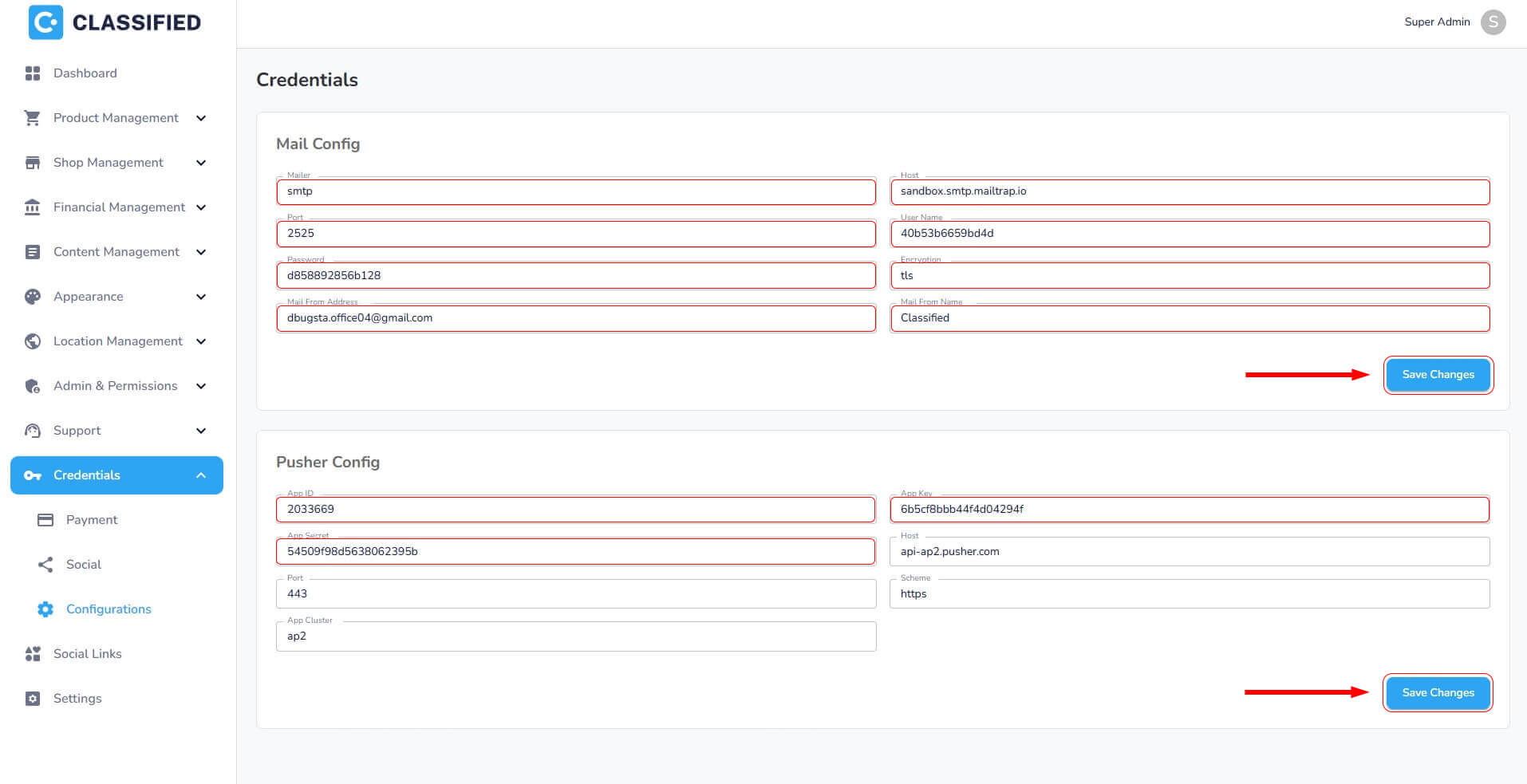Open Dashboard via its grid icon
This screenshot has height=784, width=1527.
coord(33,73)
